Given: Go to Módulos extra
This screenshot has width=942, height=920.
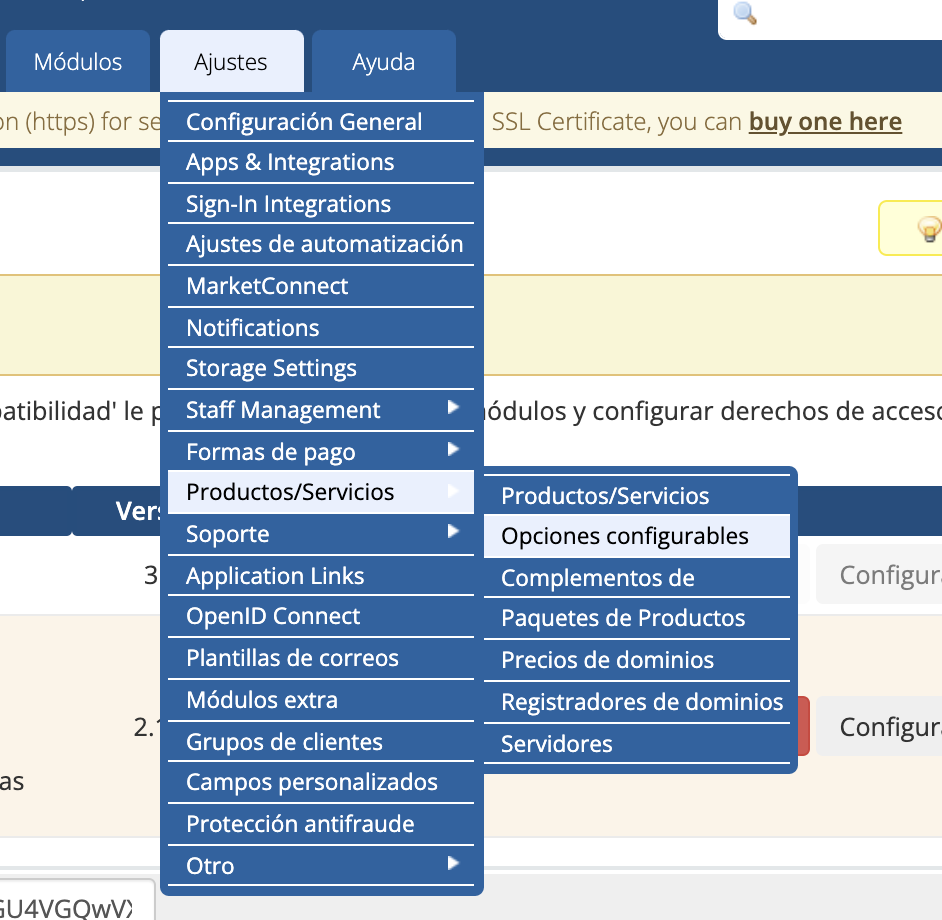Looking at the screenshot, I should point(321,700).
